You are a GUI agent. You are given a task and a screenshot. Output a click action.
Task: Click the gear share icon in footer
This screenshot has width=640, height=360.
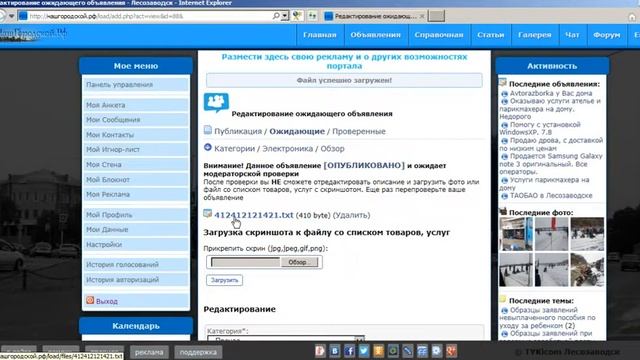[x=437, y=351]
